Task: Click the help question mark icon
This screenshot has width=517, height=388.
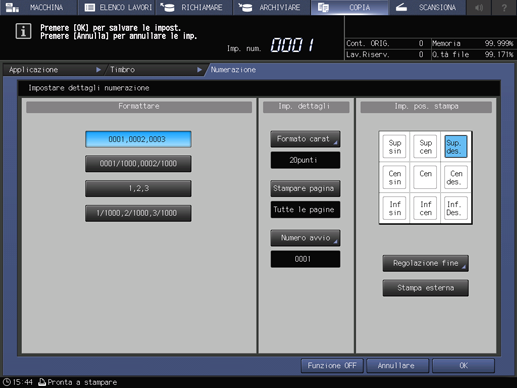Action: tap(504, 7)
